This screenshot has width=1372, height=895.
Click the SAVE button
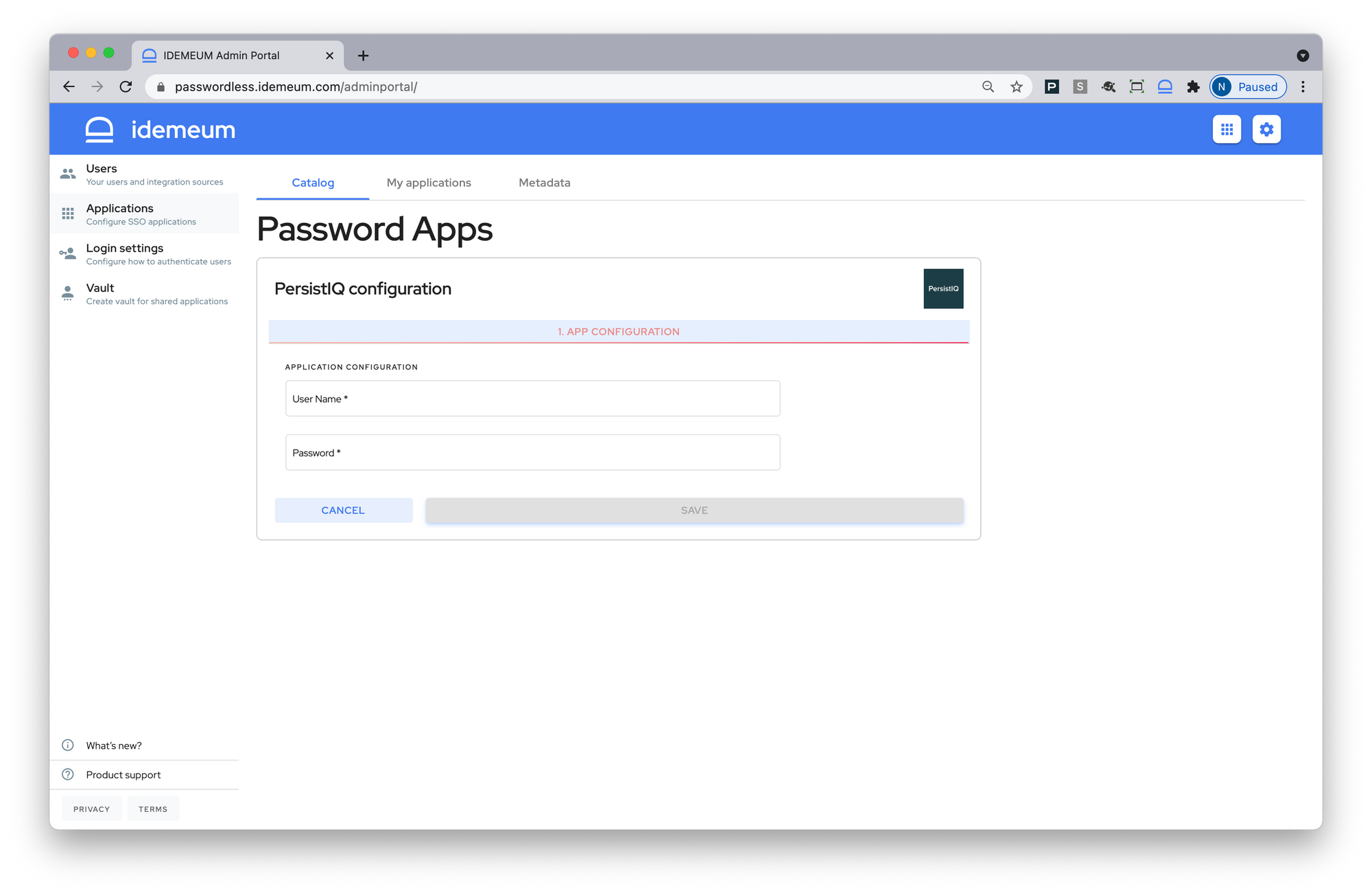point(694,510)
